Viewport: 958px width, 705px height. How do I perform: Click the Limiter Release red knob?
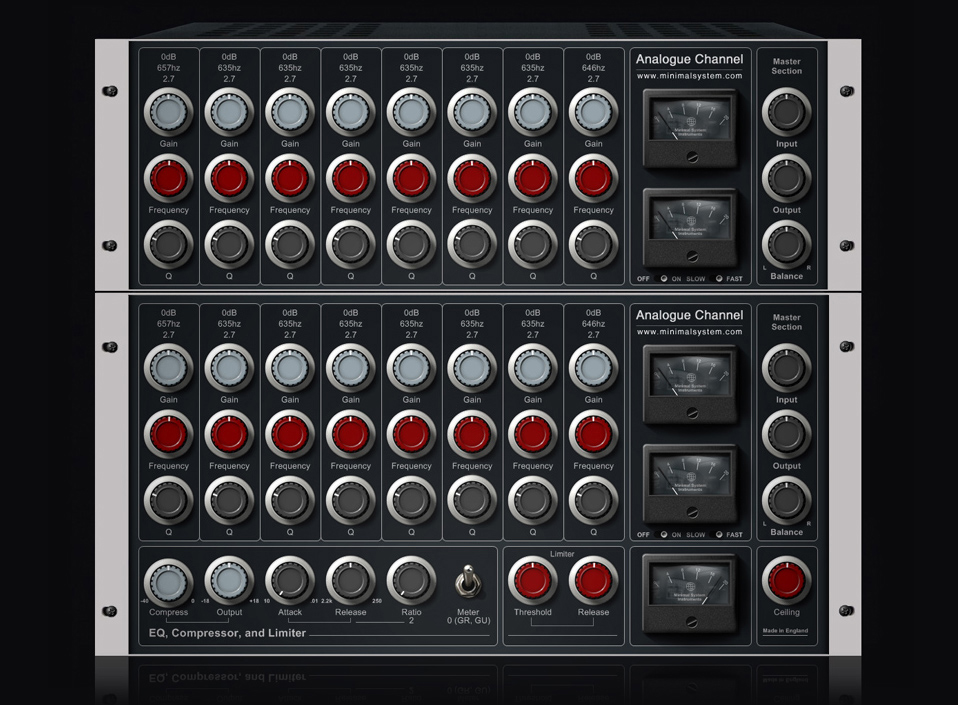pyautogui.click(x=593, y=581)
